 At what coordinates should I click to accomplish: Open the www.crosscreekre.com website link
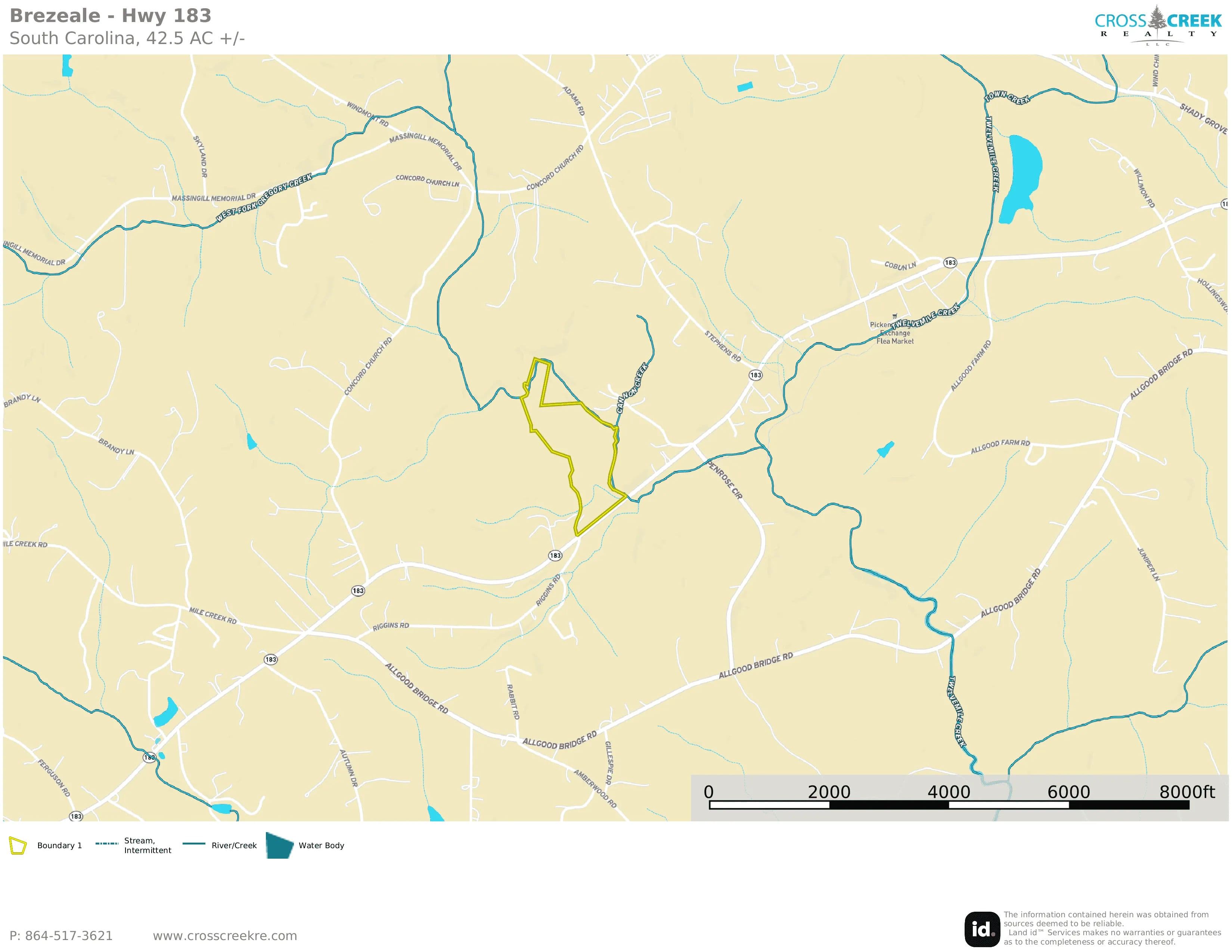click(224, 936)
